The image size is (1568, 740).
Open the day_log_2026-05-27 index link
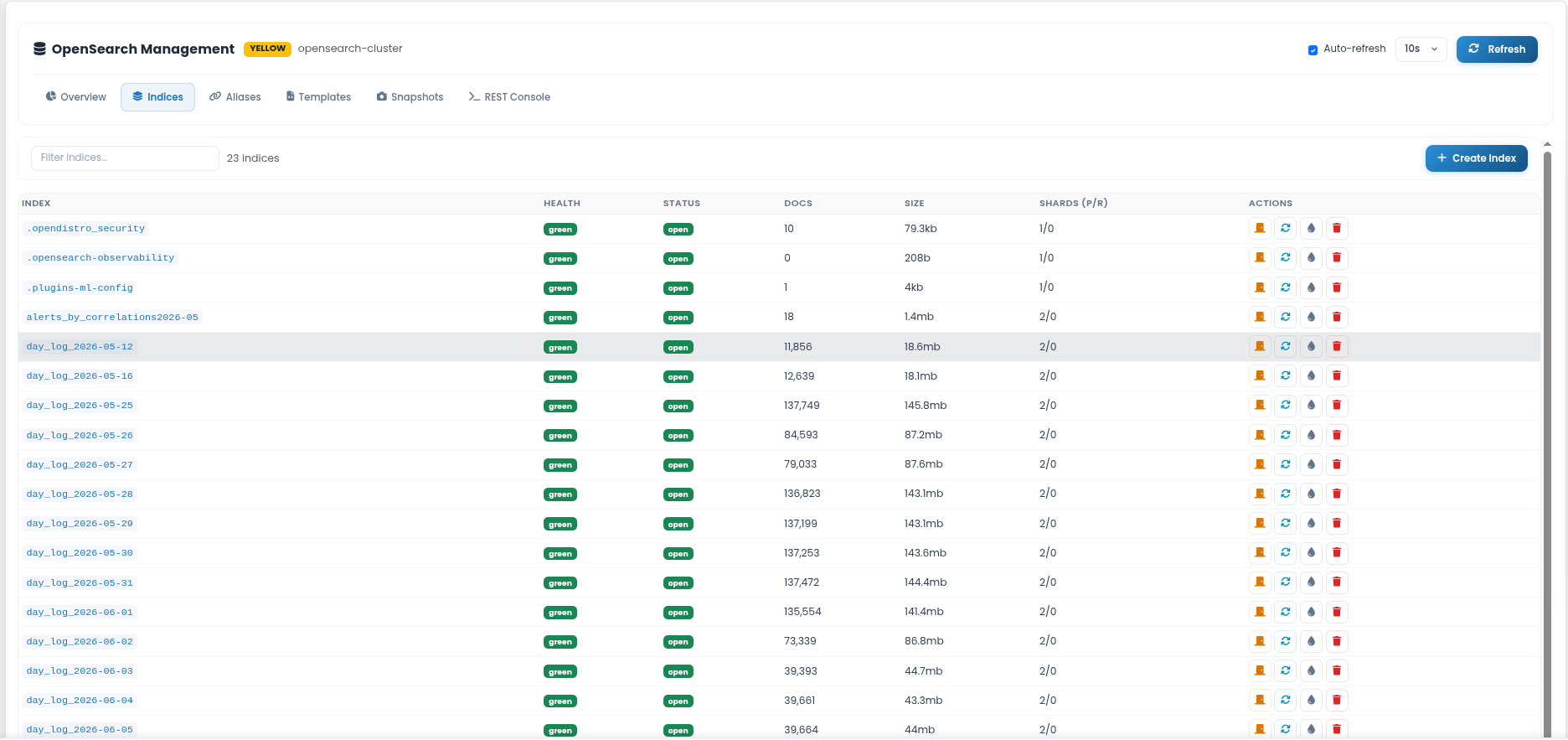coord(80,464)
